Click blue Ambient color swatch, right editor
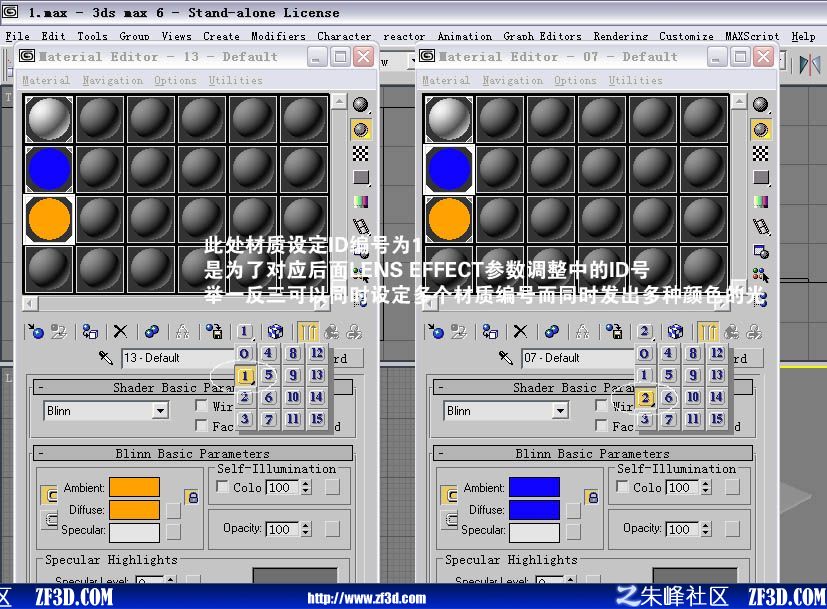 (534, 487)
